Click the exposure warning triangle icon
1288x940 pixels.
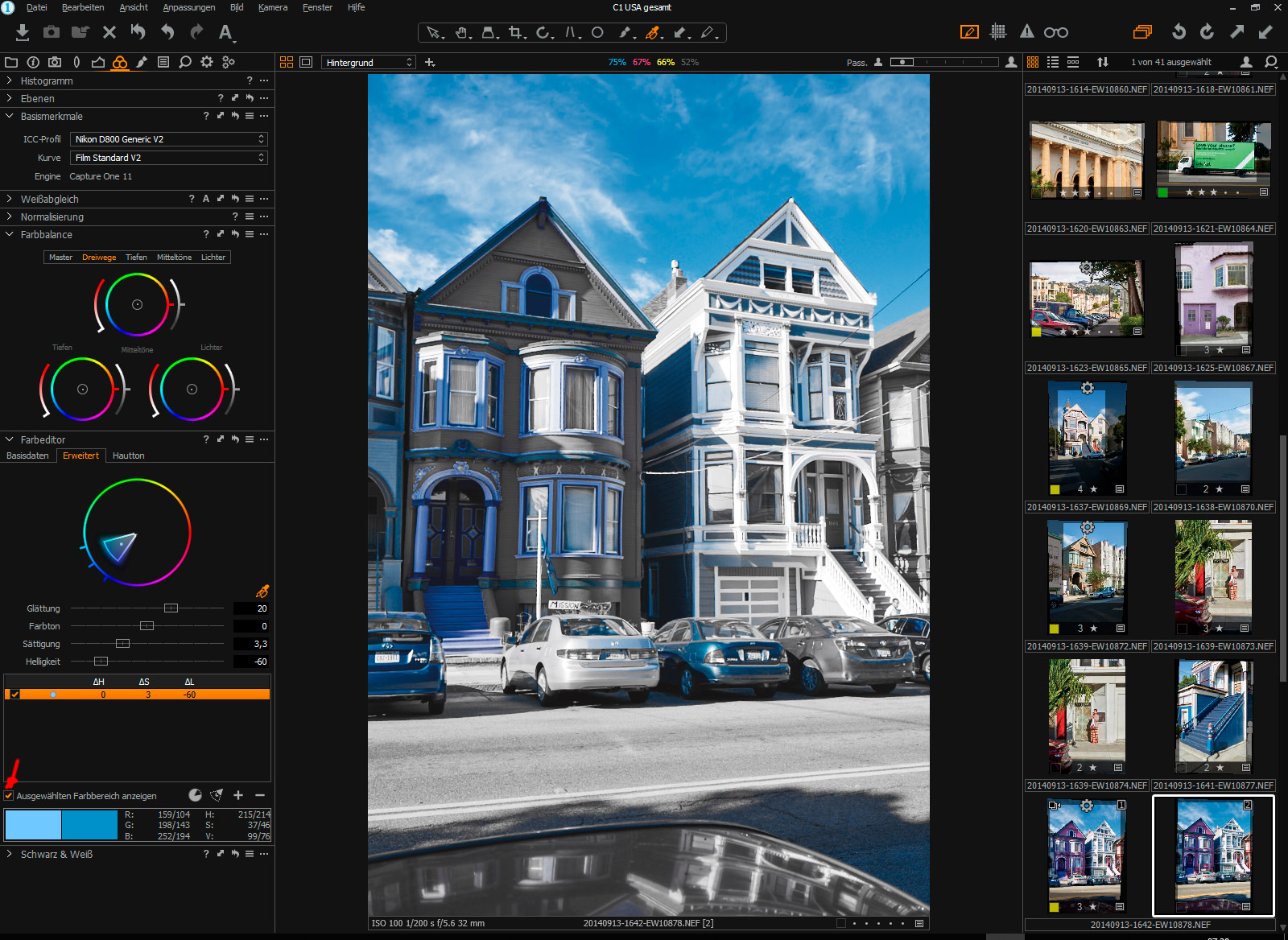coord(1027,32)
